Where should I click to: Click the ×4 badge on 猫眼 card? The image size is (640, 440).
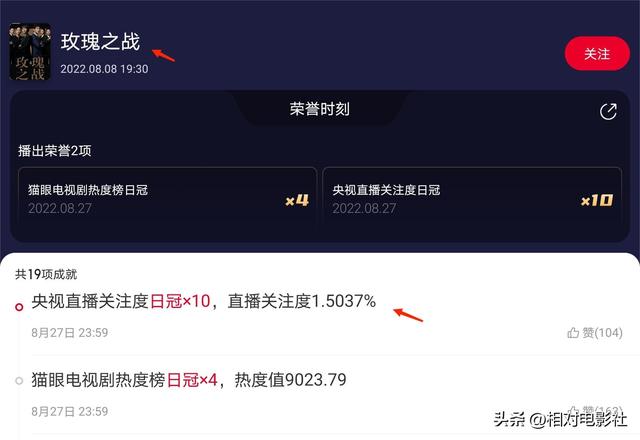(297, 200)
